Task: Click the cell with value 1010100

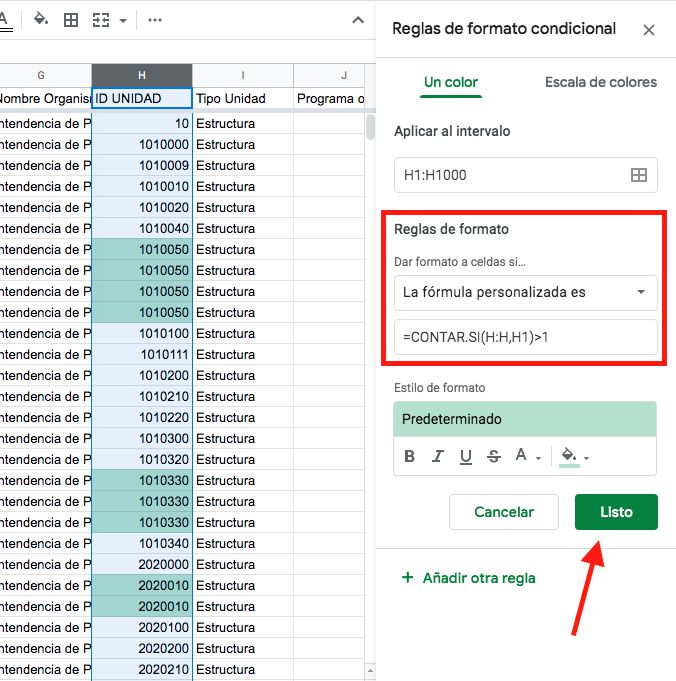Action: click(x=142, y=334)
